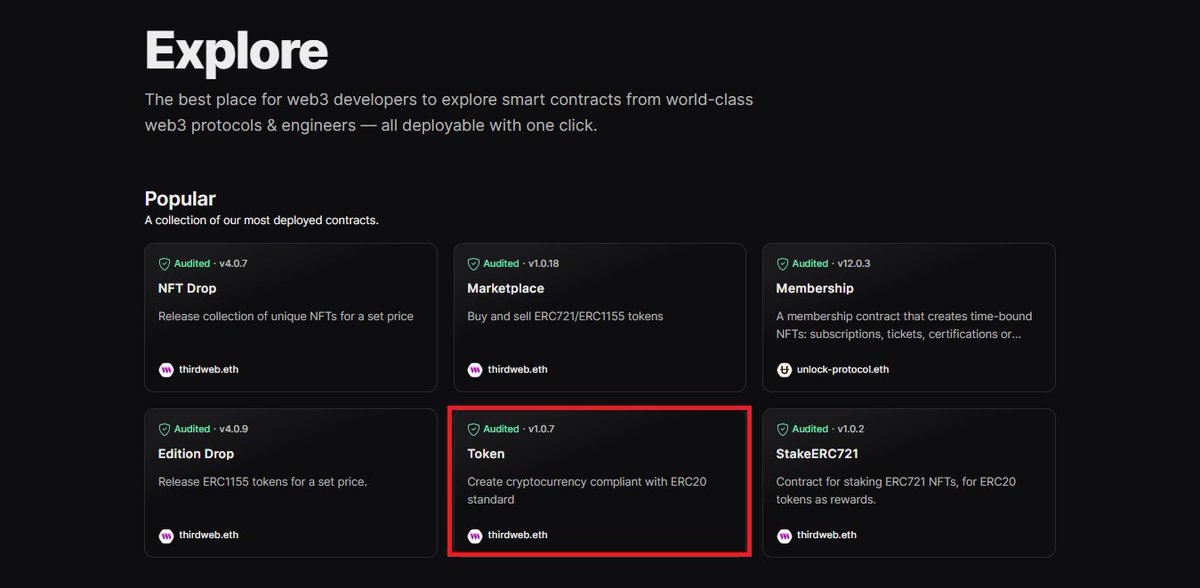Click unlock-protocol avatar icon on Membership card
The image size is (1200, 588).
click(x=784, y=370)
